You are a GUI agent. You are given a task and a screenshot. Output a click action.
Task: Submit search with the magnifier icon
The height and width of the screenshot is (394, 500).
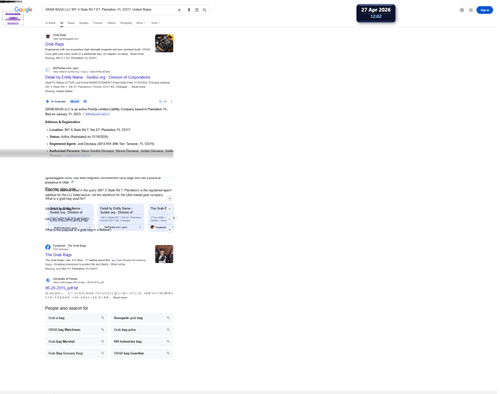pos(205,10)
